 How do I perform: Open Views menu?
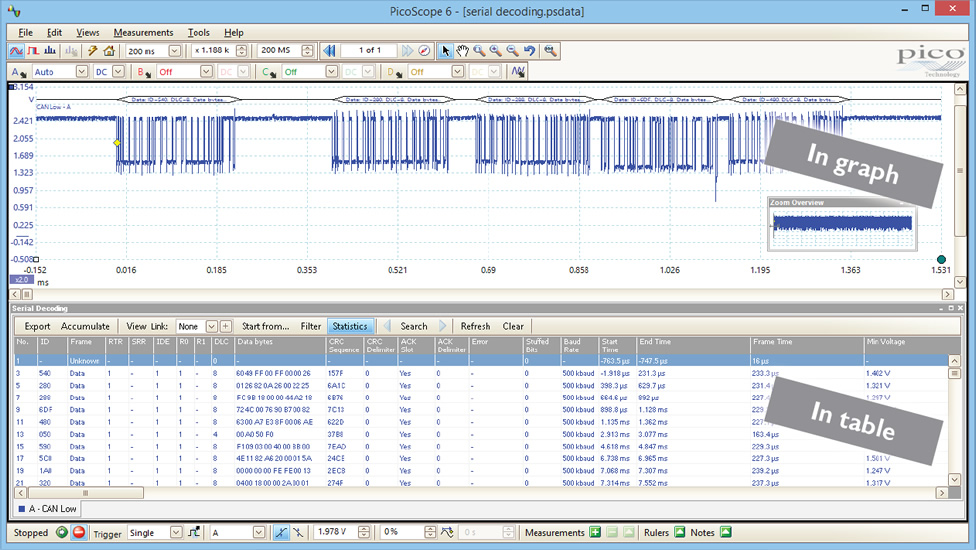coord(88,32)
